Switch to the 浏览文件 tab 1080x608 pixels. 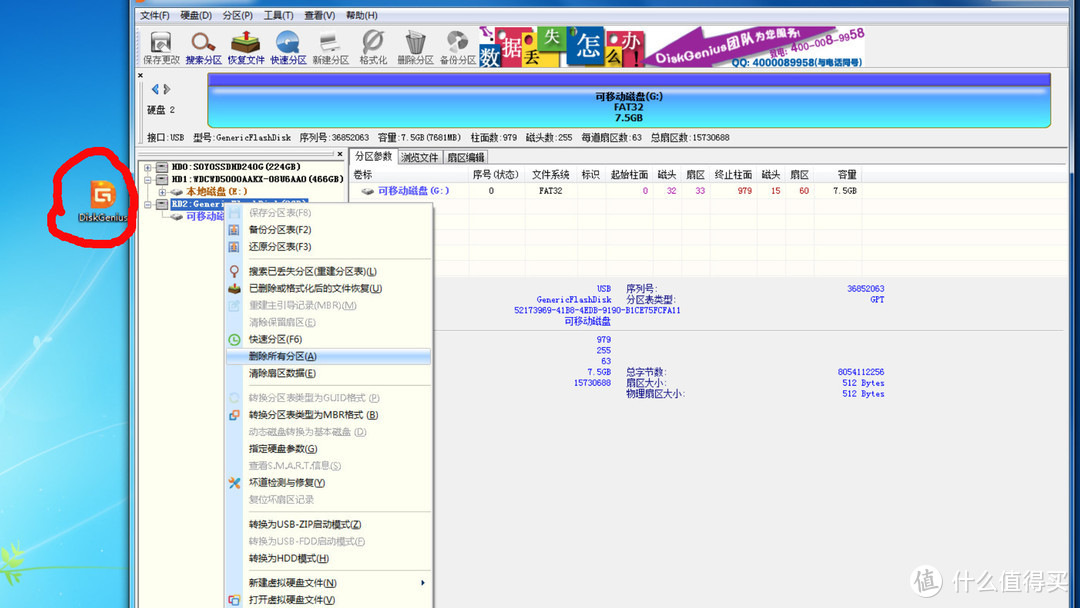pos(420,157)
